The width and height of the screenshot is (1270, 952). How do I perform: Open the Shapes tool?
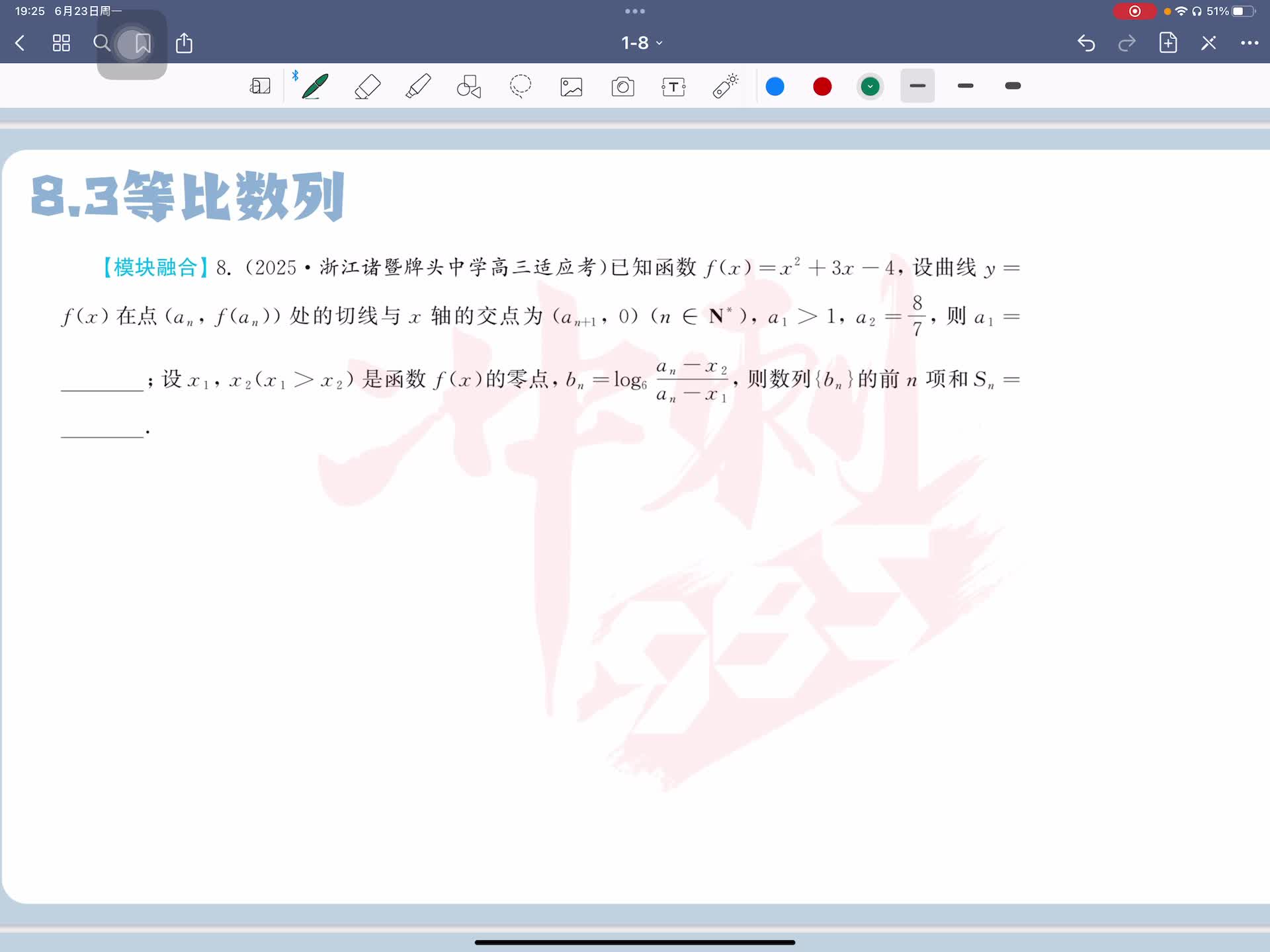[469, 86]
